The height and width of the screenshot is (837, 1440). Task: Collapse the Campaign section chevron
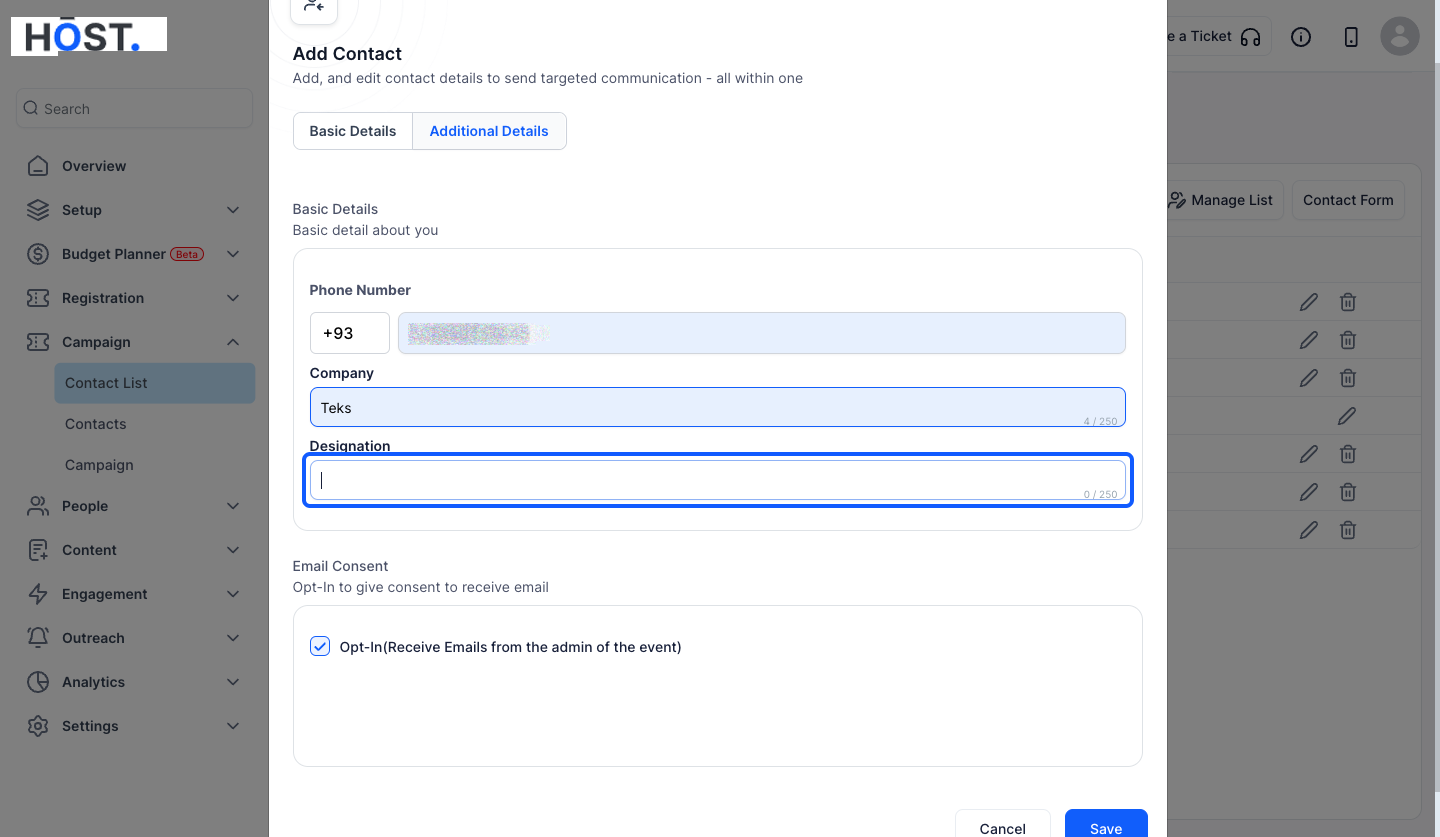point(233,342)
